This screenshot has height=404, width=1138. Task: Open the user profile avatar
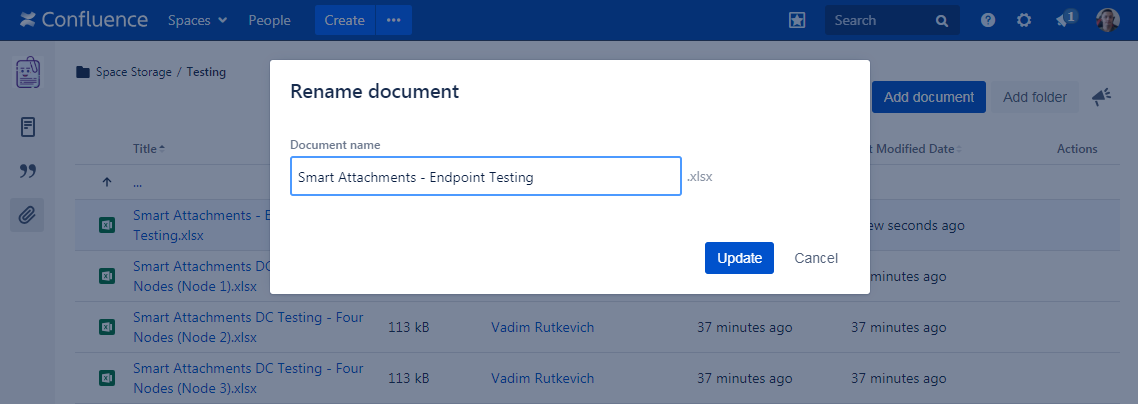point(1107,20)
